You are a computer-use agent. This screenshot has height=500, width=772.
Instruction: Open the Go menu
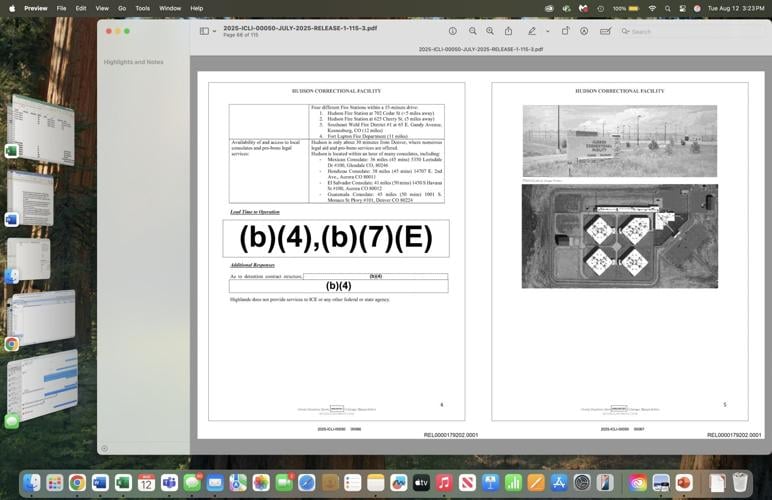[122, 8]
